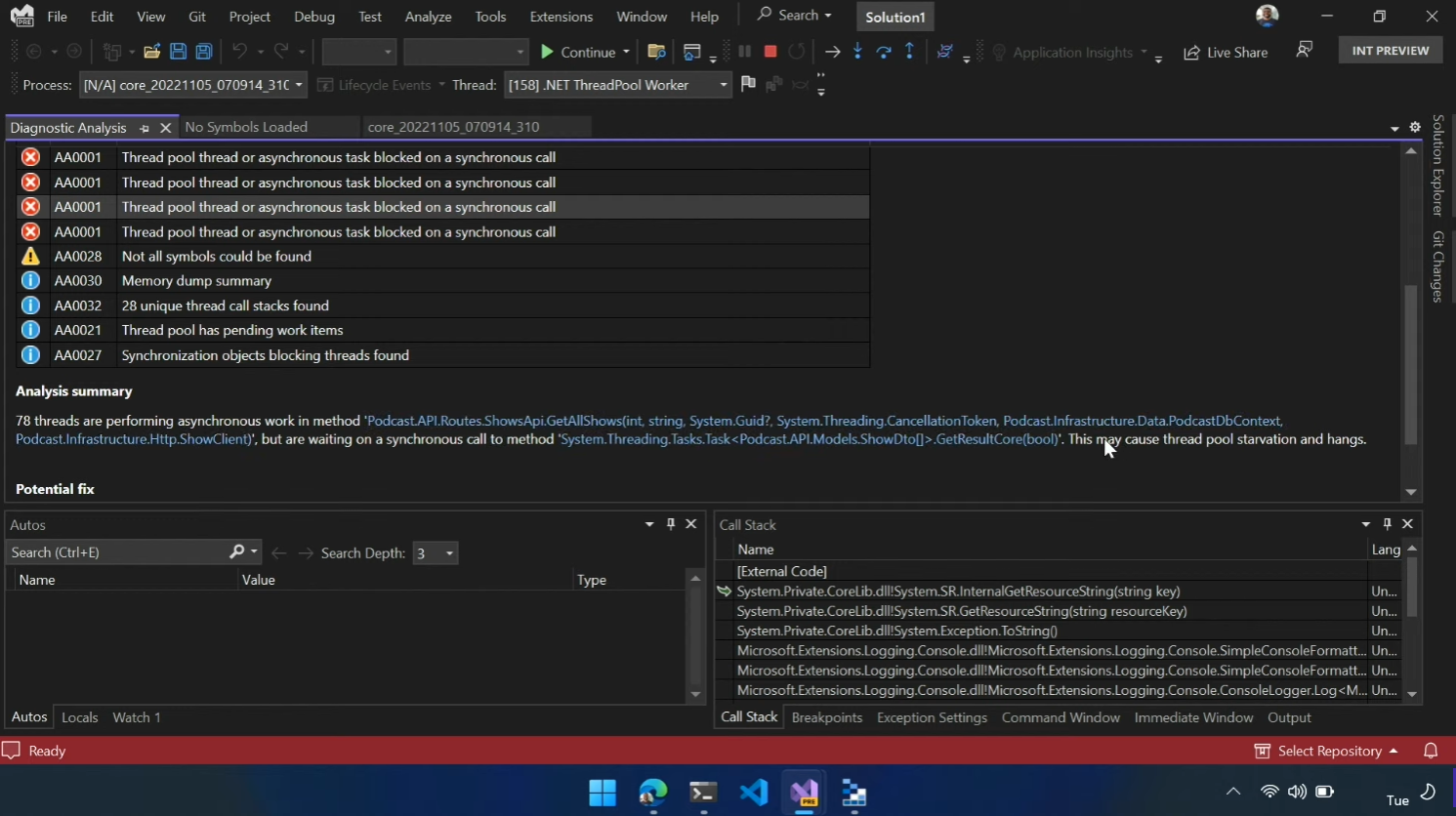Open settings gear in document tab well
1456x816 pixels.
click(x=1414, y=128)
